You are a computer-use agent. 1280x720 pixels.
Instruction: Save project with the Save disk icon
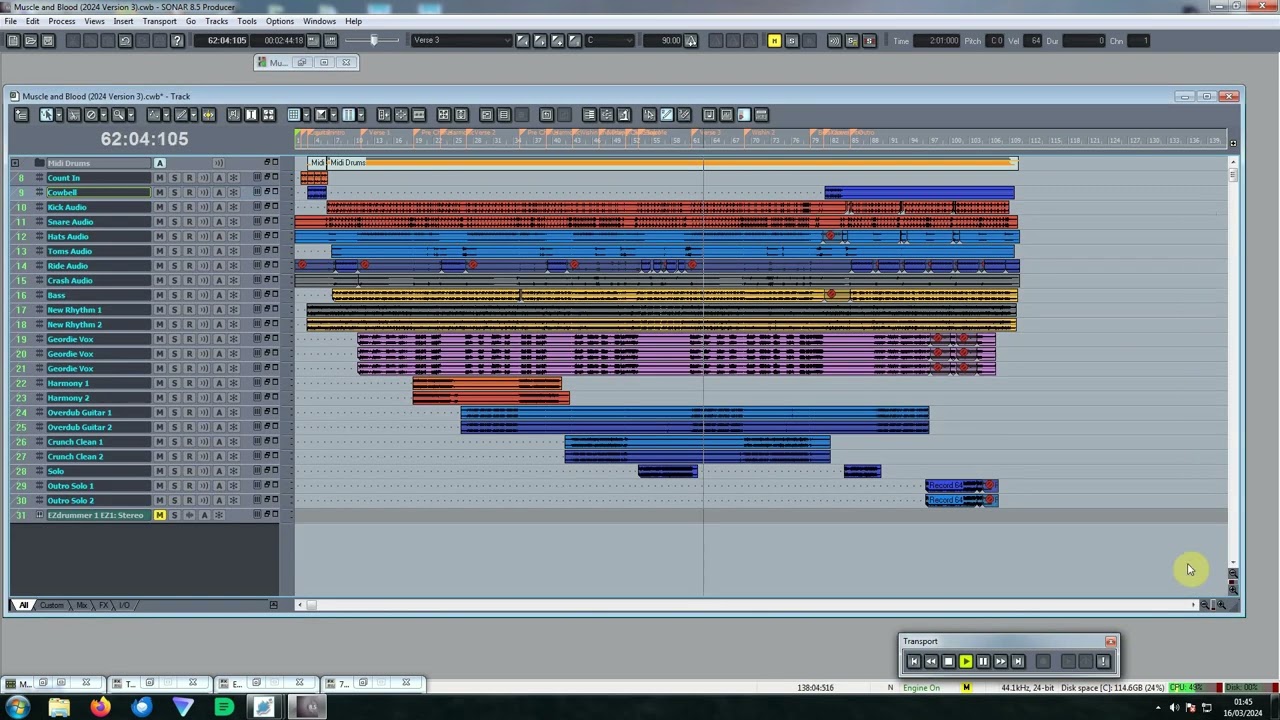pos(47,41)
